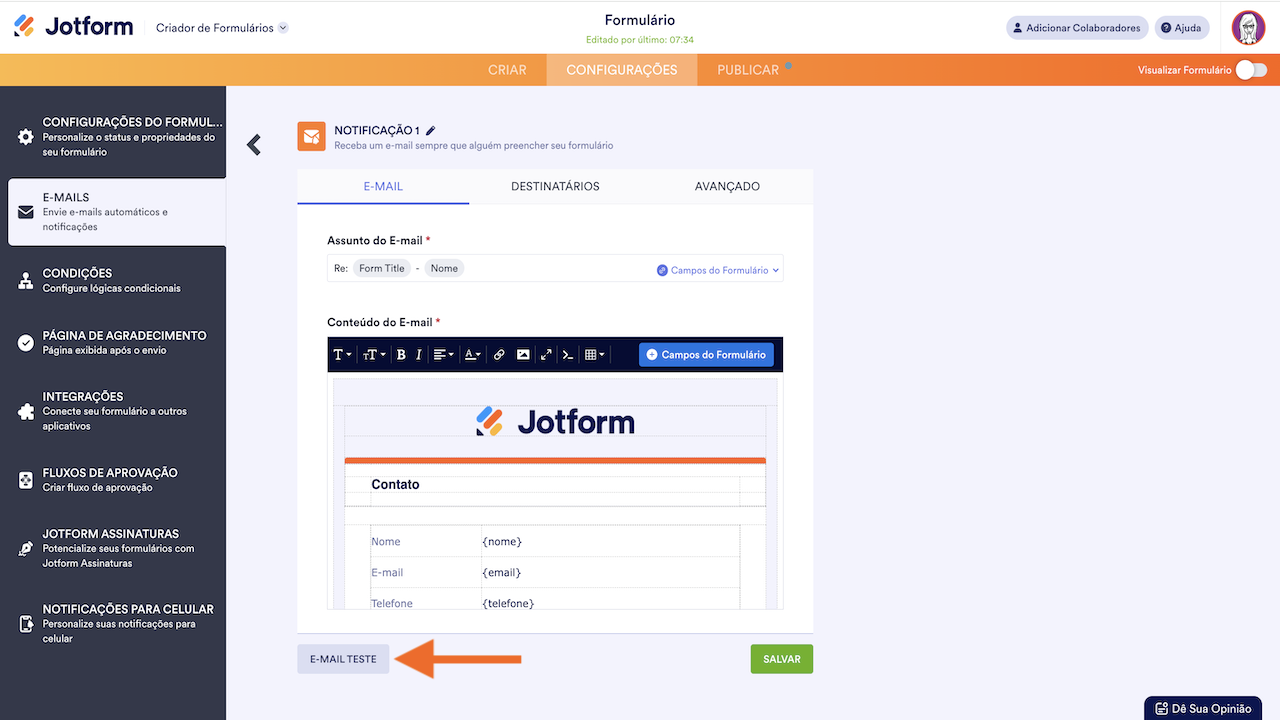This screenshot has height=720, width=1280.
Task: Open the font family dropdown
Action: (x=342, y=354)
